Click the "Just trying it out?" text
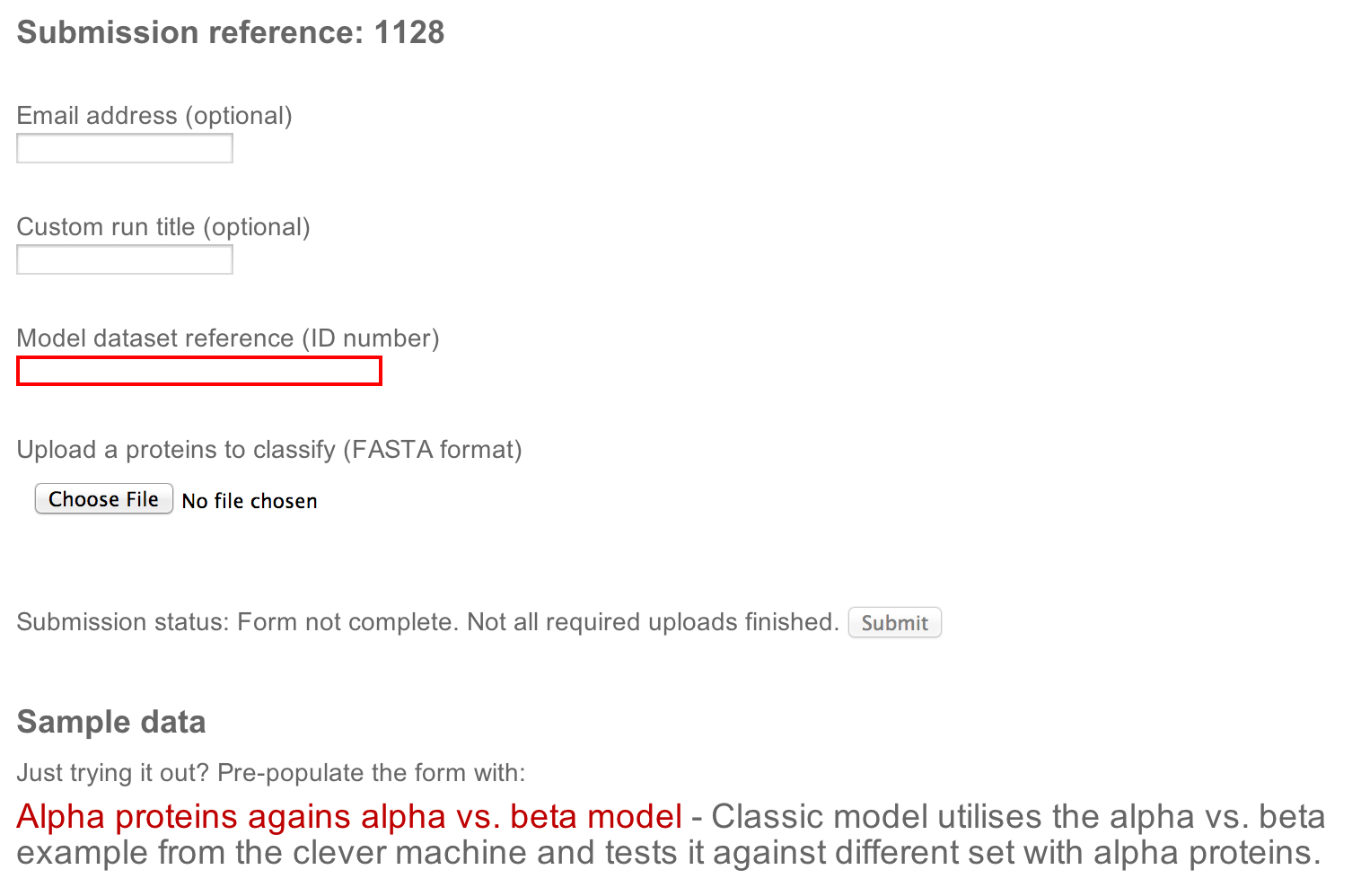This screenshot has height=896, width=1352. (x=113, y=773)
